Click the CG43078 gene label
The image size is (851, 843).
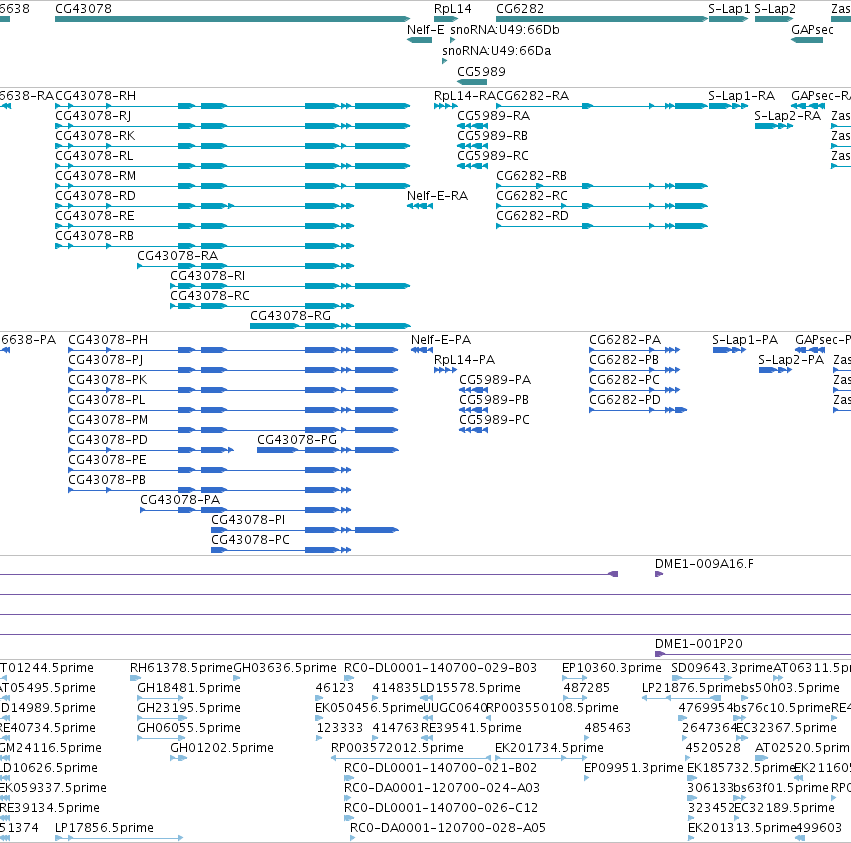pyautogui.click(x=84, y=9)
